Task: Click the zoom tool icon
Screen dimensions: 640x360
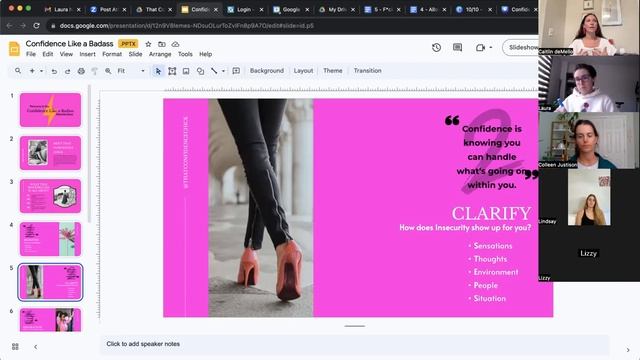Action: (108, 71)
